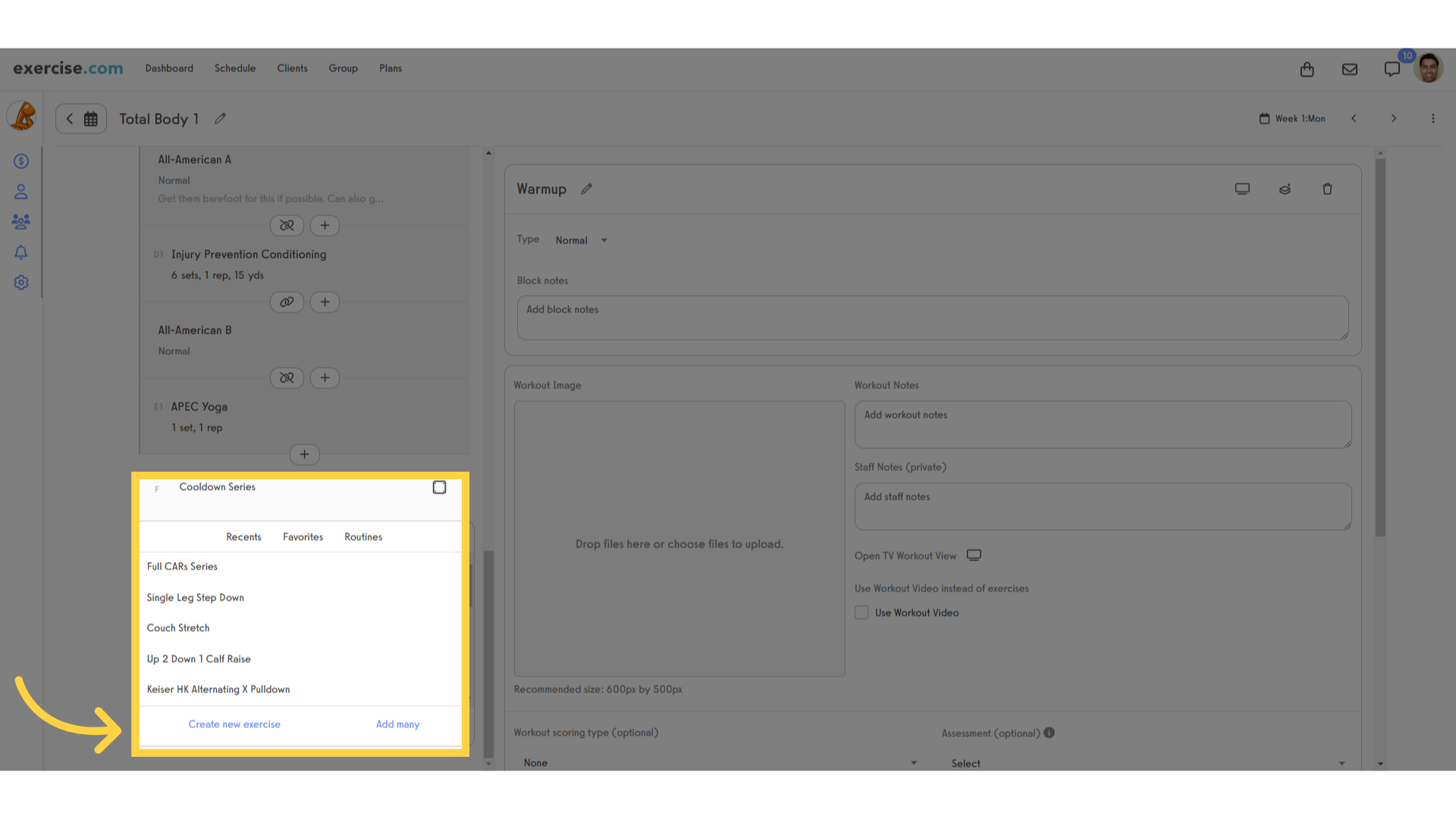1456x819 pixels.
Task: Open the Schedule menu
Action: pos(235,68)
